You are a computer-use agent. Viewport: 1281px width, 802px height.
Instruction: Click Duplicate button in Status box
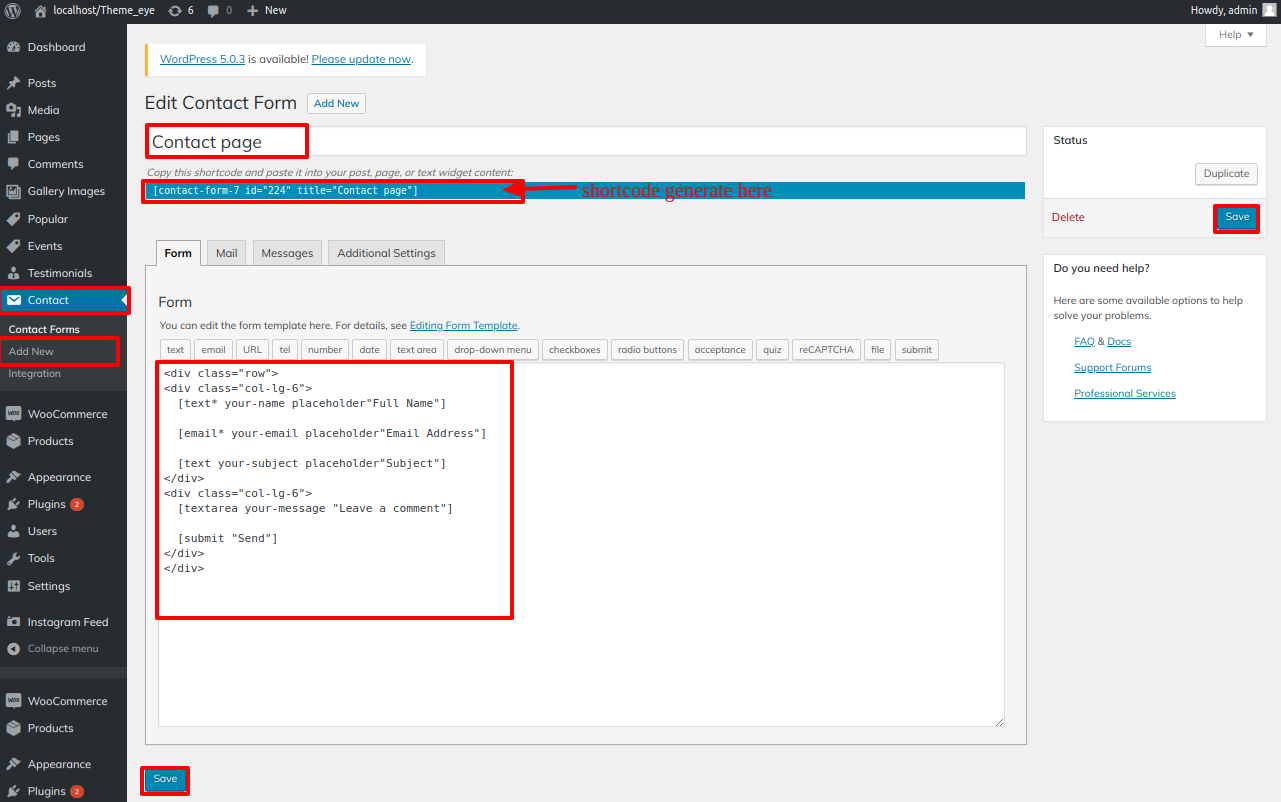pyautogui.click(x=1226, y=173)
